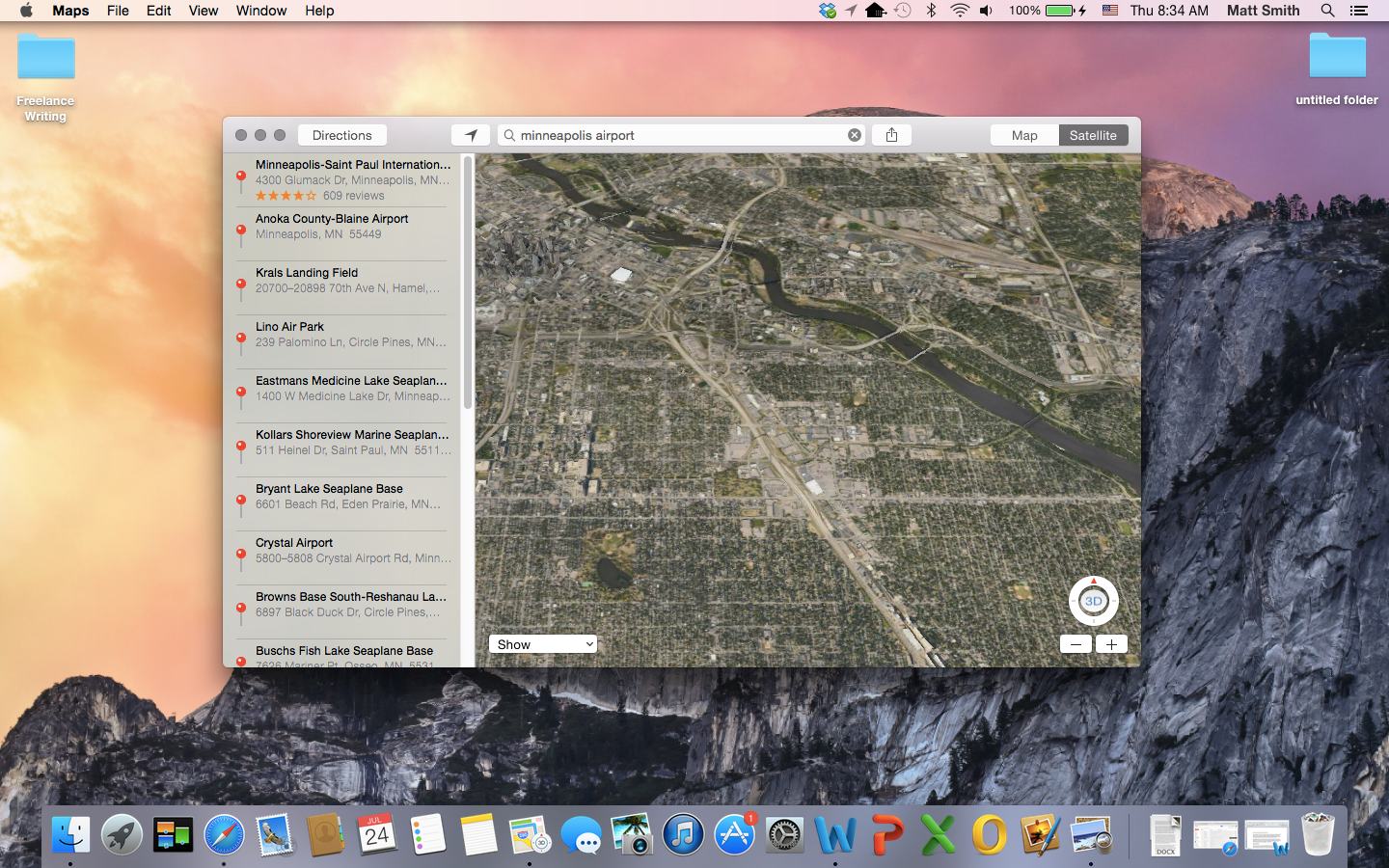Image resolution: width=1389 pixels, height=868 pixels.
Task: Click the 609 reviews star rating
Action: [x=319, y=196]
